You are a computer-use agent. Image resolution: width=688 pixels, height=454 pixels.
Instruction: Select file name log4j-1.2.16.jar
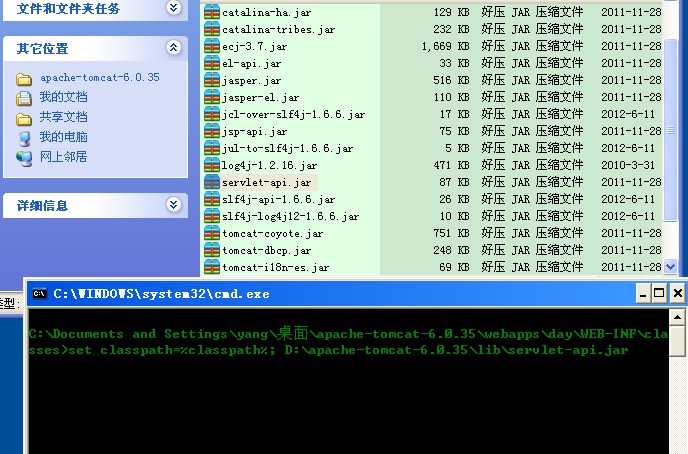pos(270,165)
